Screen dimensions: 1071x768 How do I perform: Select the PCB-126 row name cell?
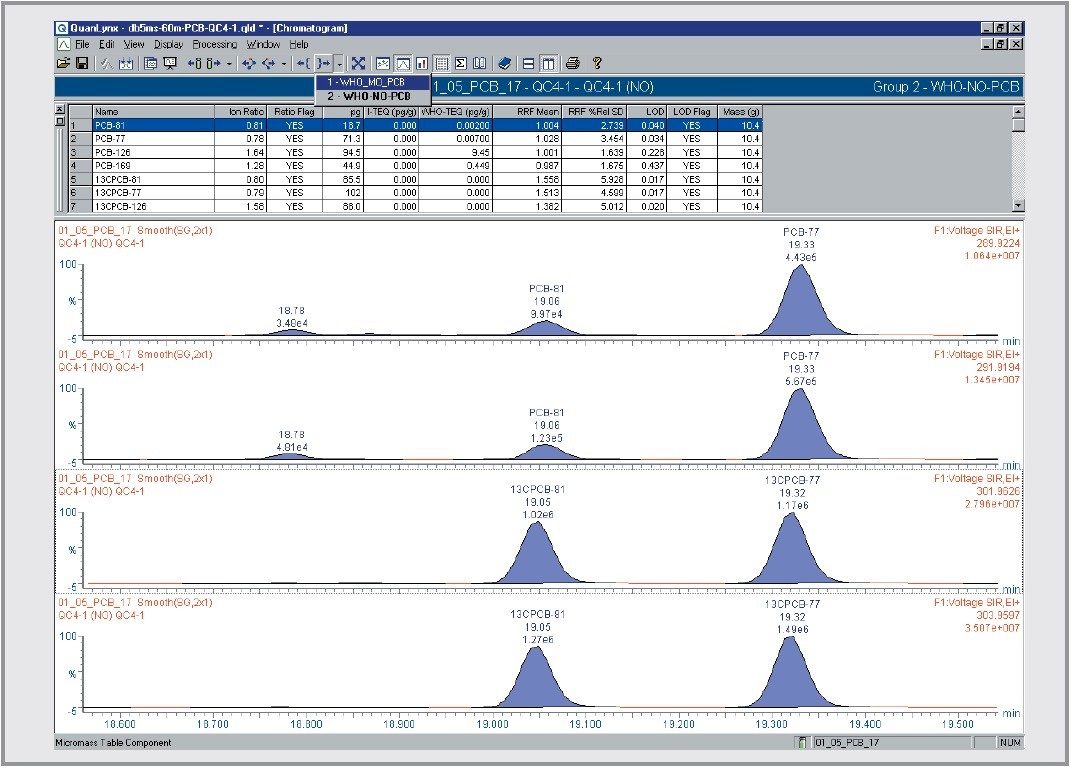[153, 152]
